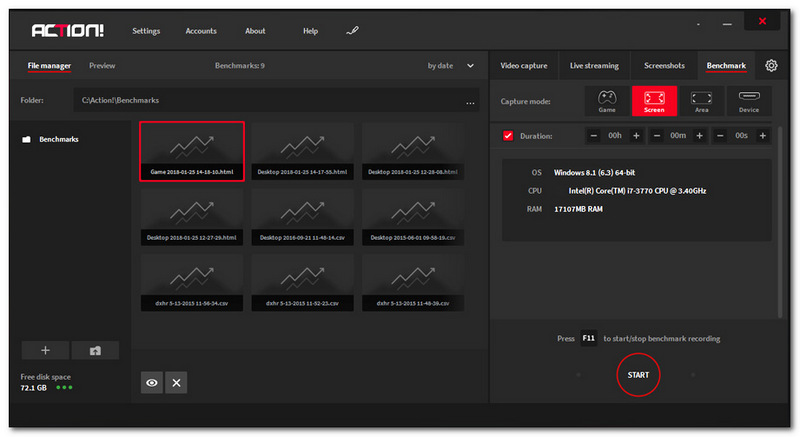Click the eye preview icon button

tap(152, 382)
